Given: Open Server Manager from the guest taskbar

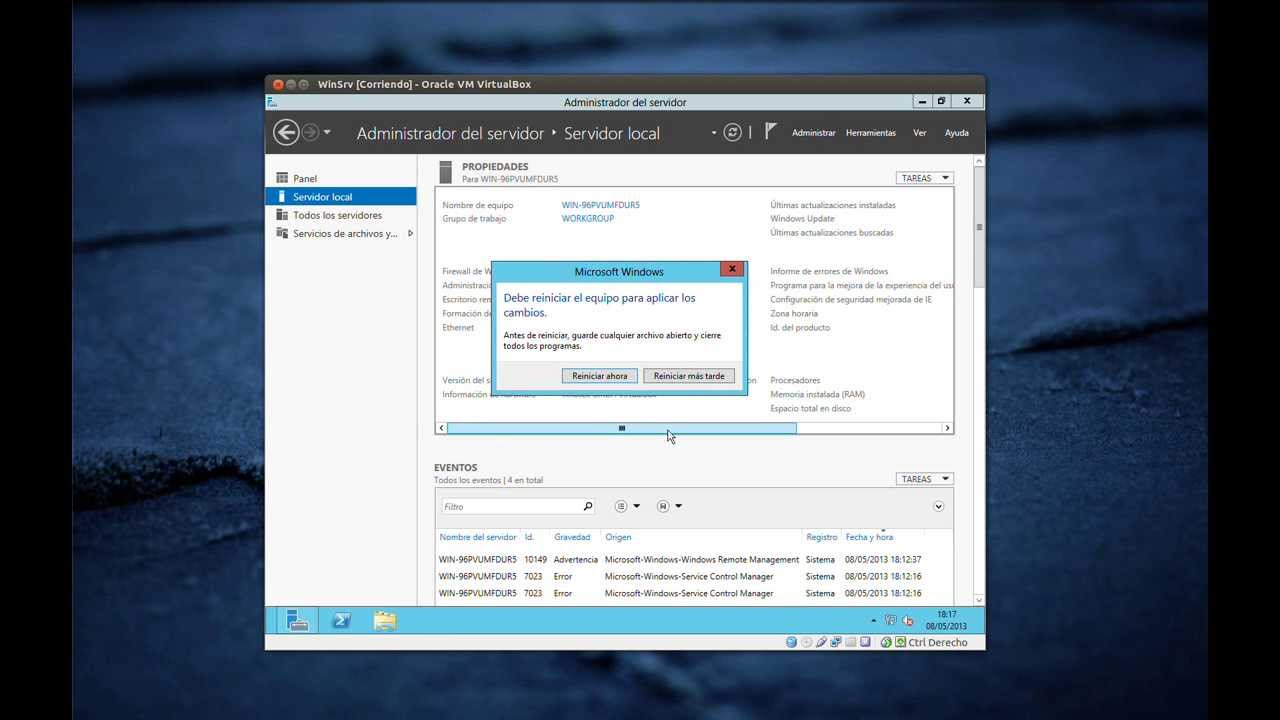Looking at the screenshot, I should click(297, 621).
